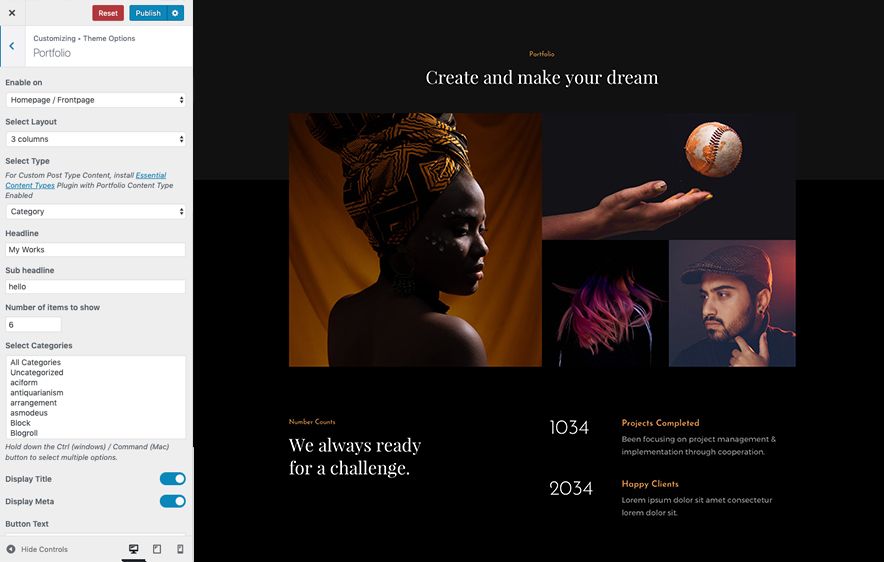884x562 pixels.
Task: Click the Number of items input
Action: (x=33, y=325)
